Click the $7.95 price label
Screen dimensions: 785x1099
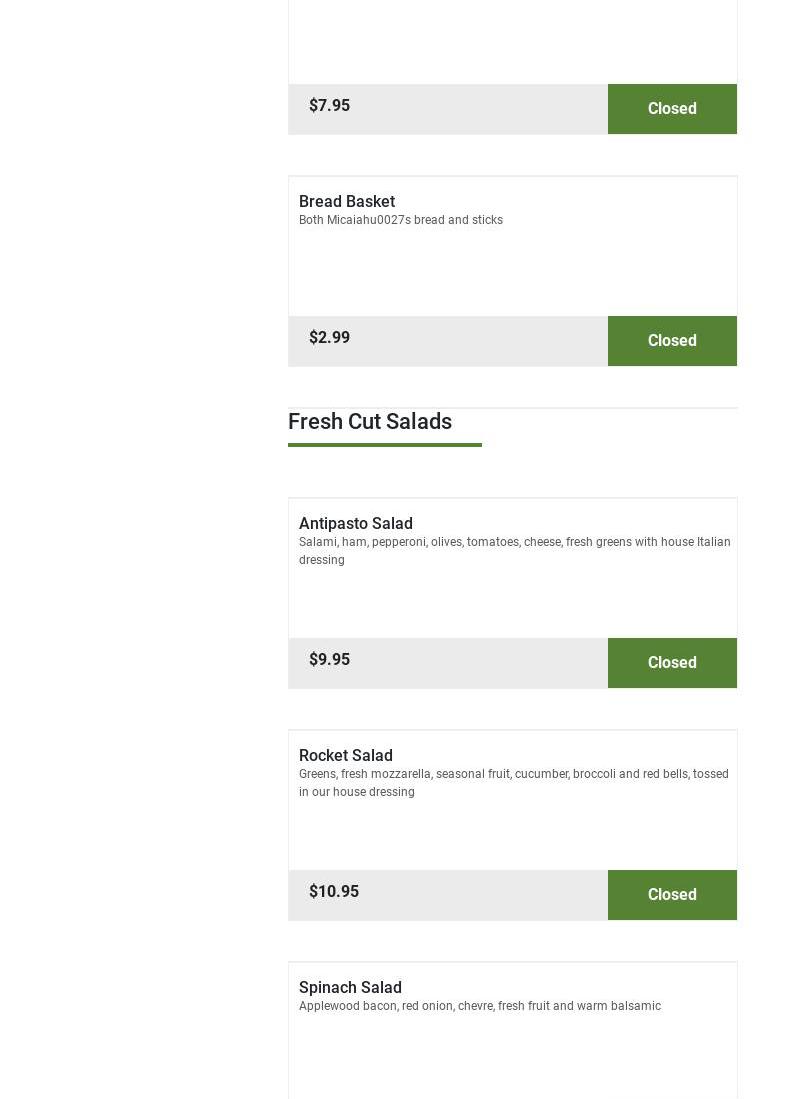click(329, 106)
